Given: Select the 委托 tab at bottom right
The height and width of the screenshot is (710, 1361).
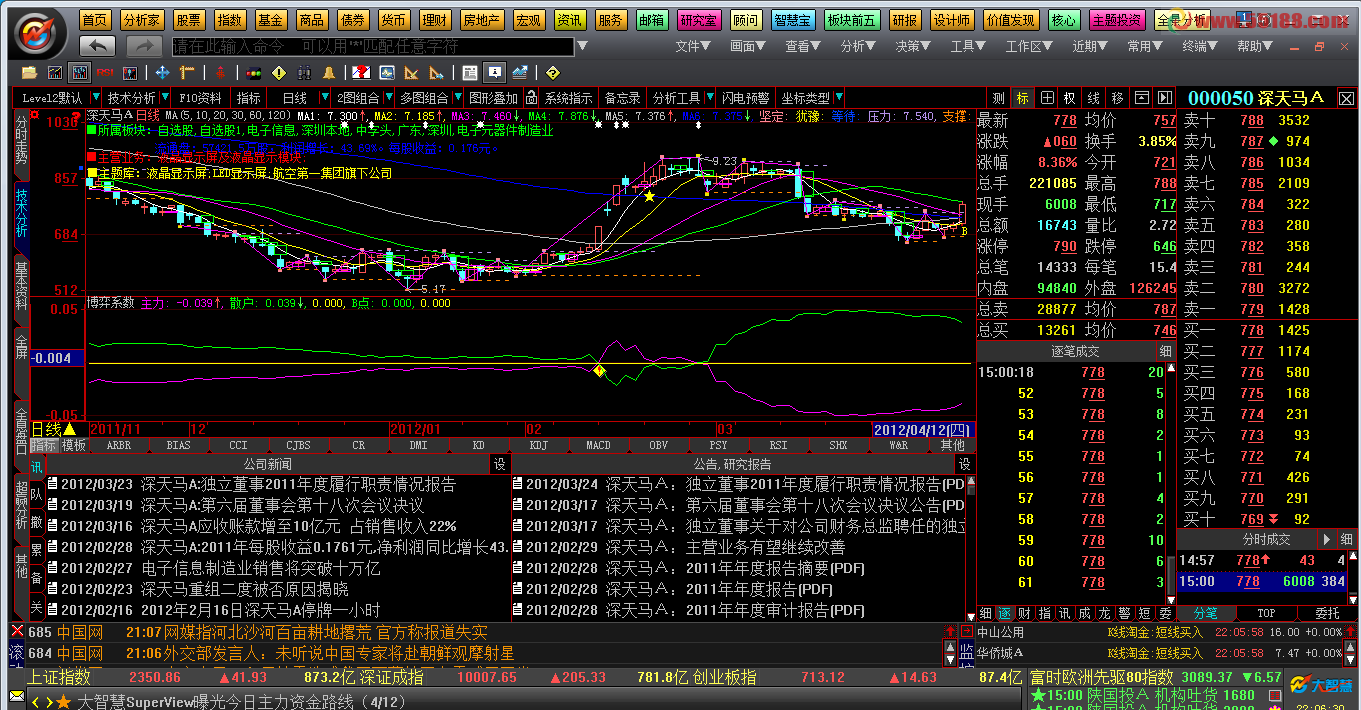Looking at the screenshot, I should coord(1327,613).
